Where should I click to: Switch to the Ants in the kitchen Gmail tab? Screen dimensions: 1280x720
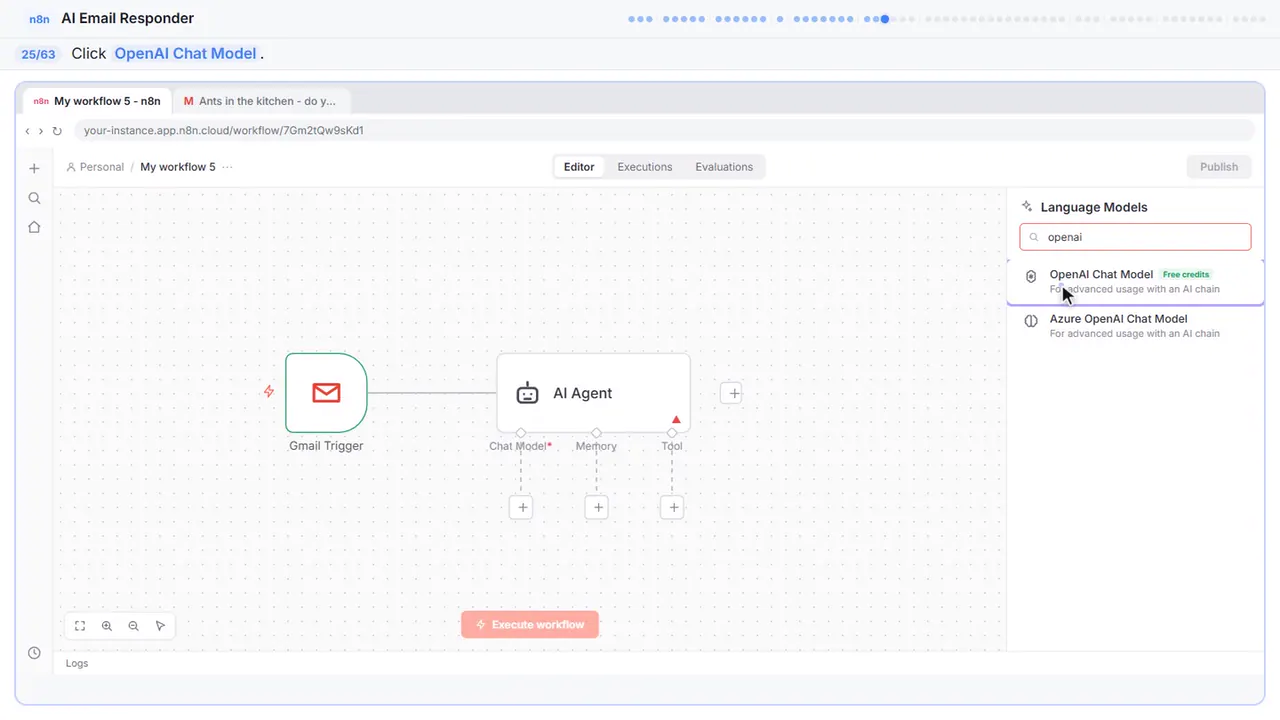pyautogui.click(x=261, y=101)
